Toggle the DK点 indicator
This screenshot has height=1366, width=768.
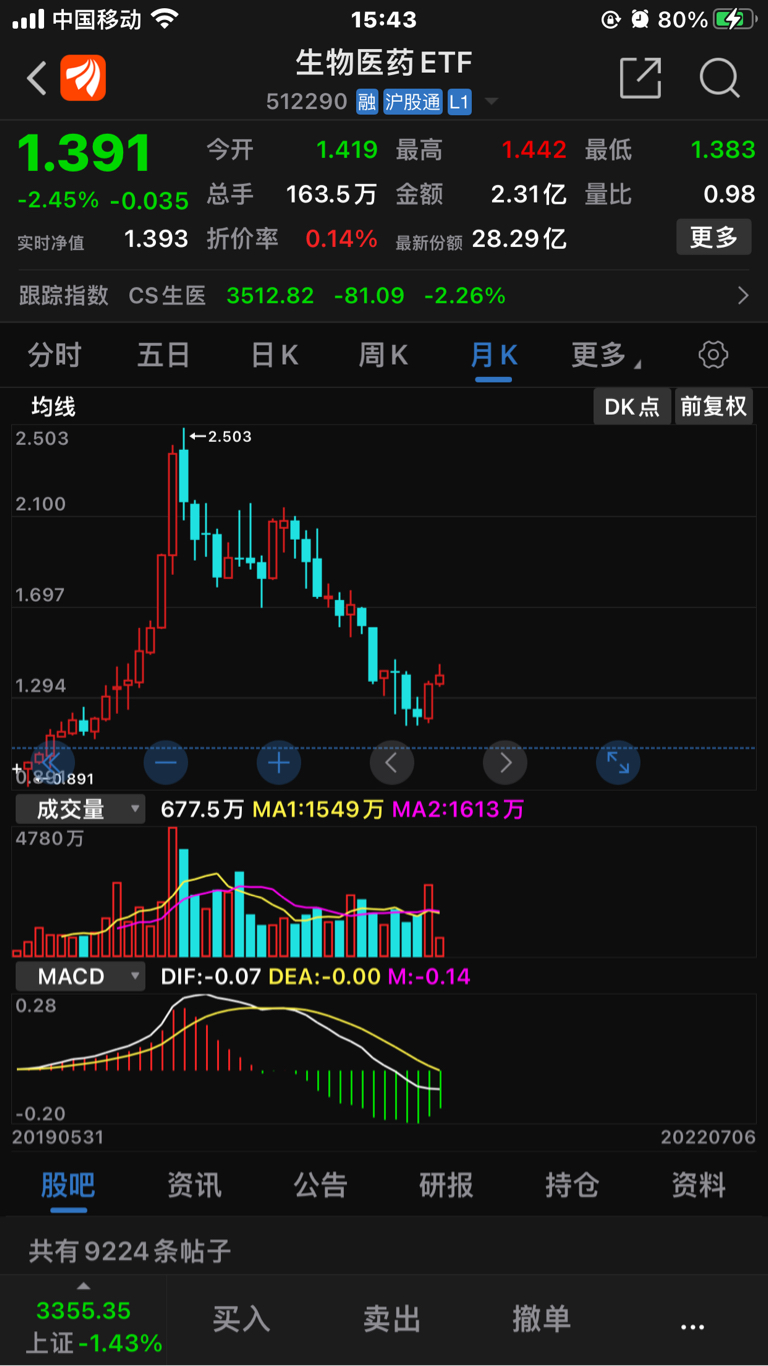click(x=632, y=406)
